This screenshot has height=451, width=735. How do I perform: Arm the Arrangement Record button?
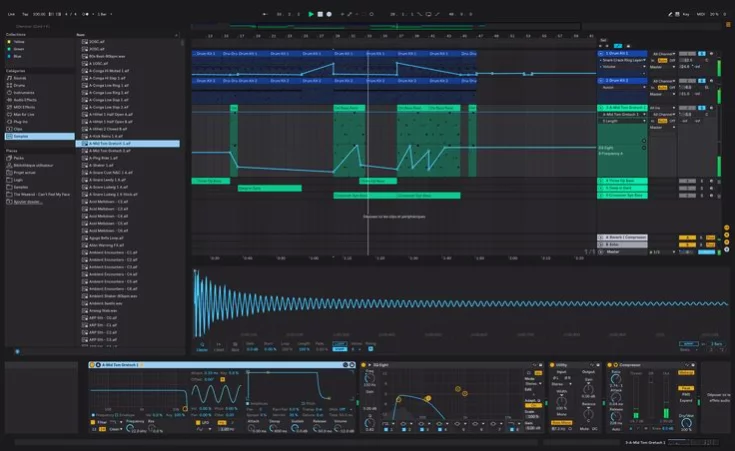pos(329,14)
